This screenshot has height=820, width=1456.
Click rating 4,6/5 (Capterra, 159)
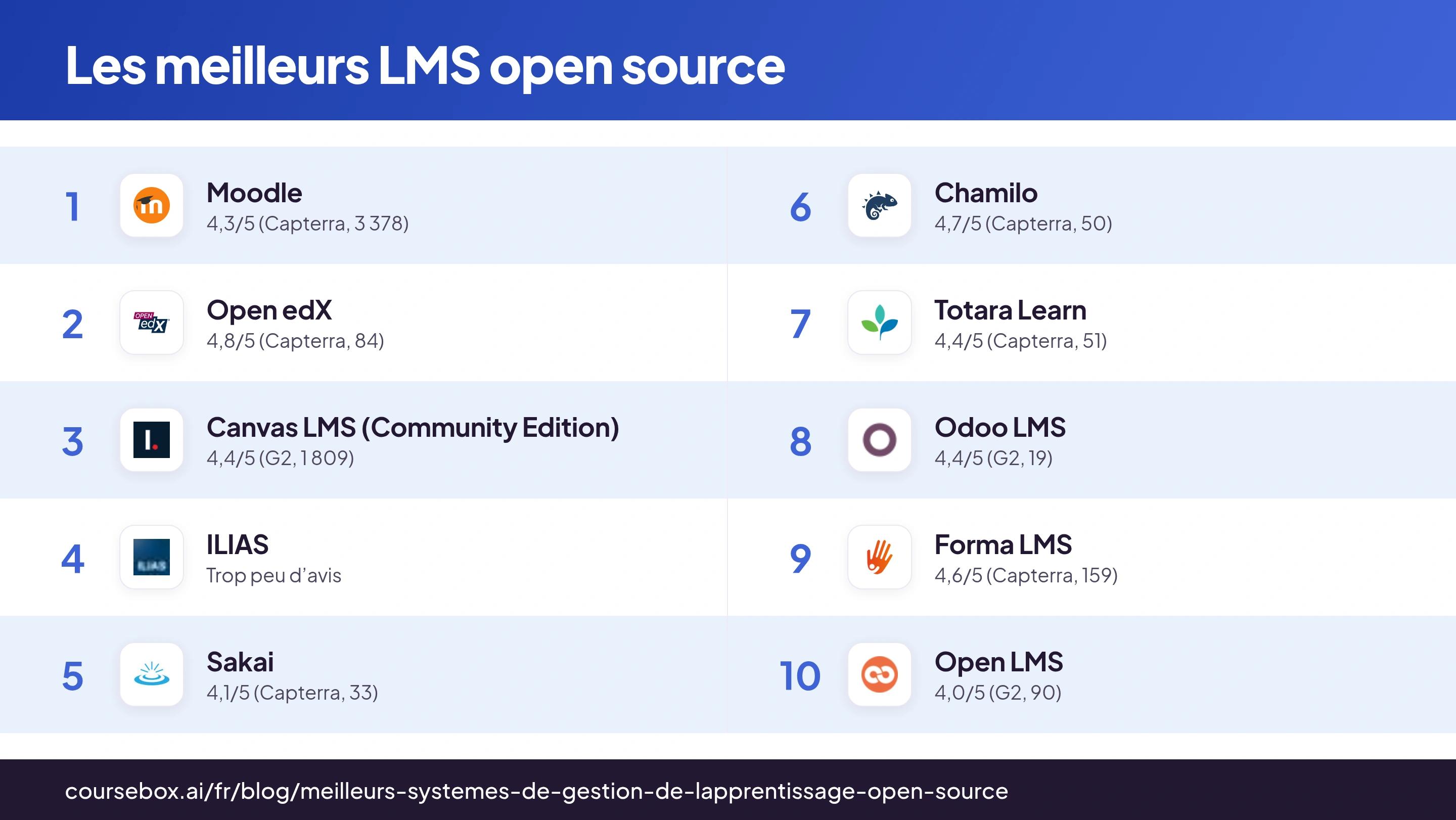coord(1026,575)
